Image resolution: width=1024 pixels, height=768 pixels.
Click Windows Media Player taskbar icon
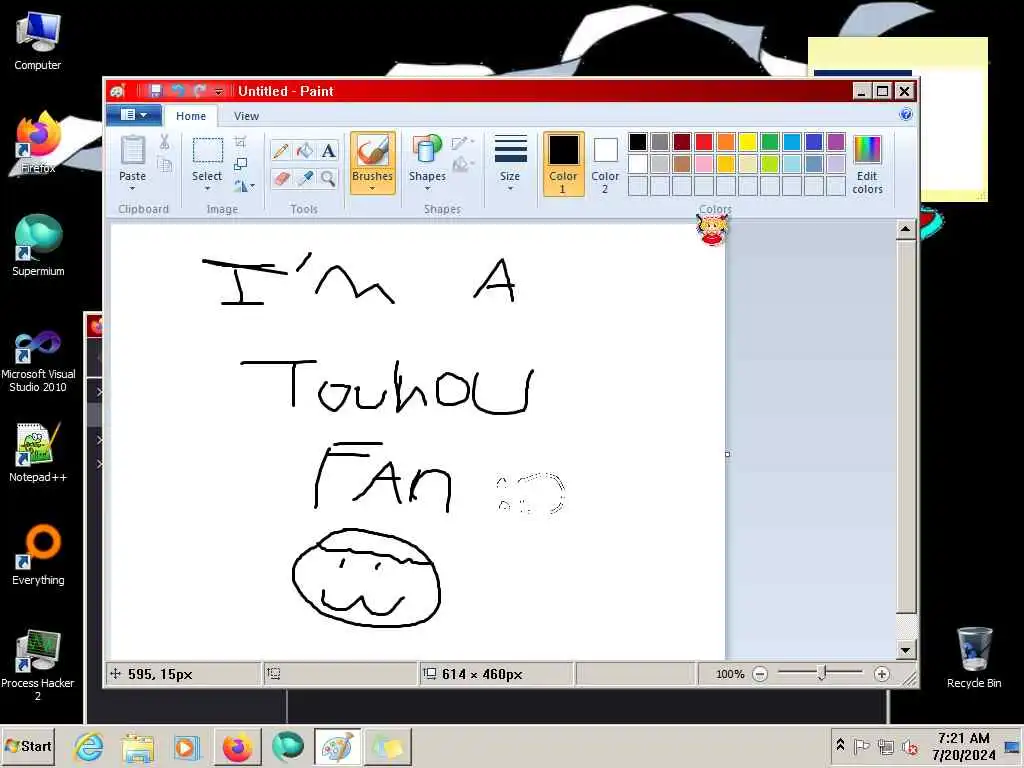pos(186,746)
